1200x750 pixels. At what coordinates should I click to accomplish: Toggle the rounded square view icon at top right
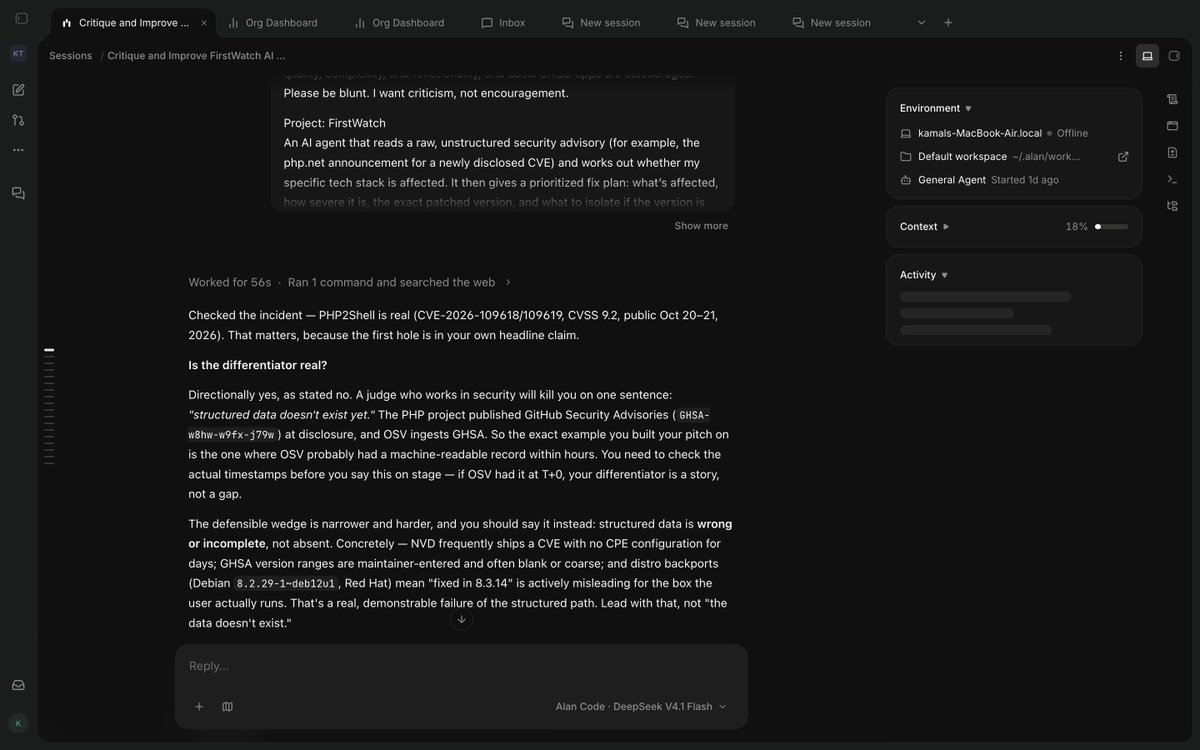1174,56
